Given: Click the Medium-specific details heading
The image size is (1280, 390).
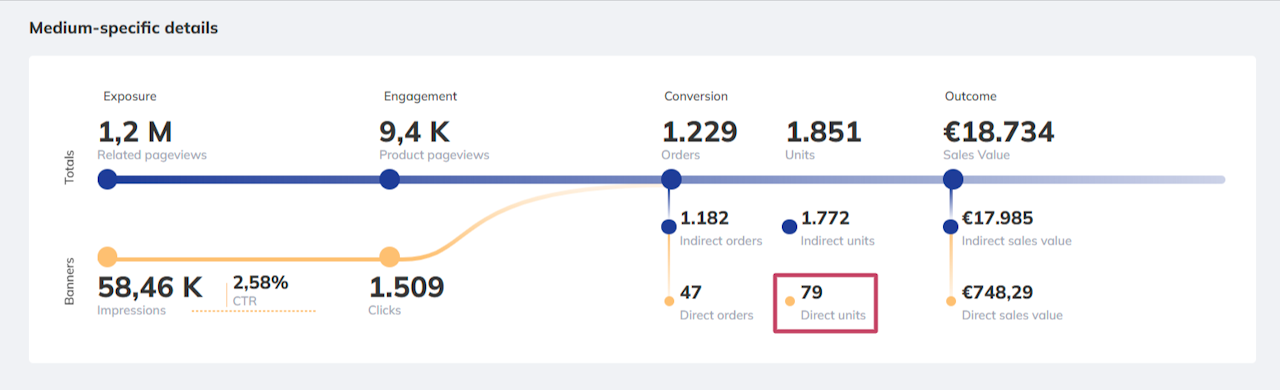Looking at the screenshot, I should tap(124, 28).
